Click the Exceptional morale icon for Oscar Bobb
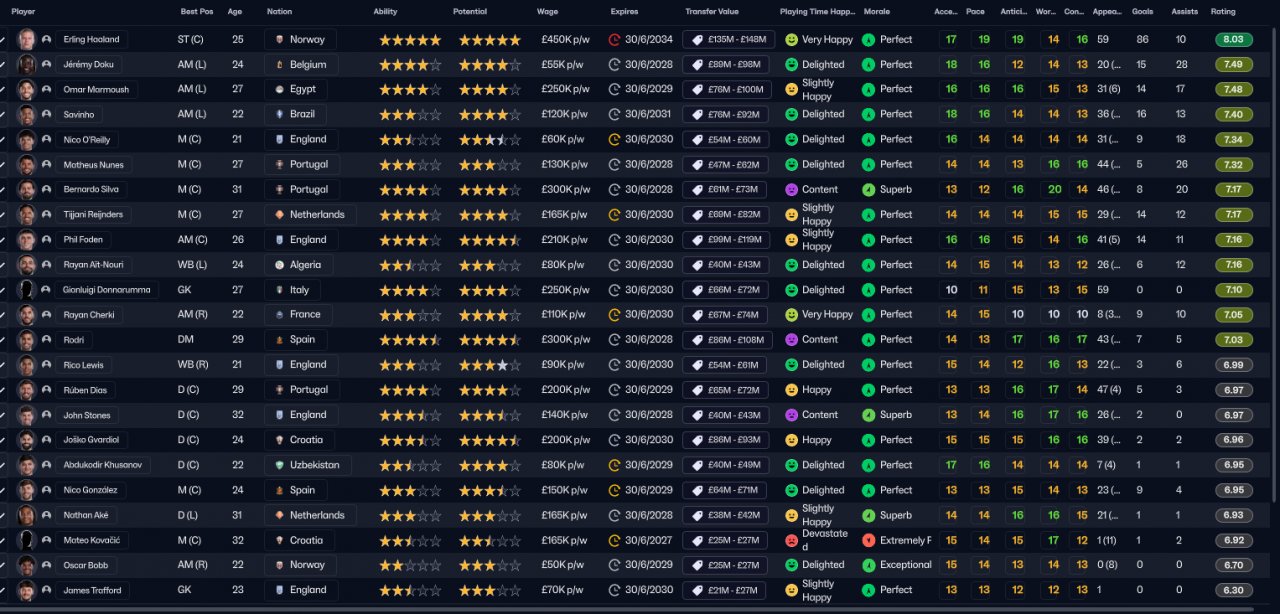The width and height of the screenshot is (1280, 614). click(x=868, y=565)
